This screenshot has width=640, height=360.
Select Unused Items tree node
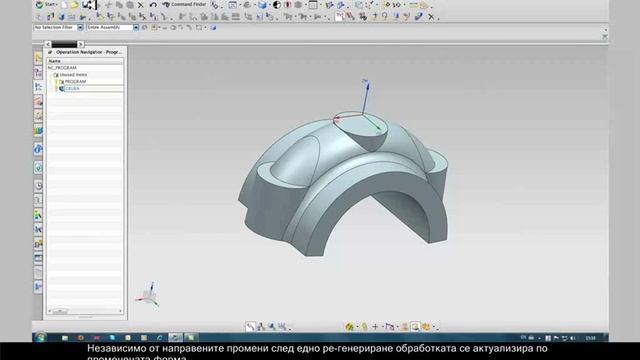(x=73, y=75)
